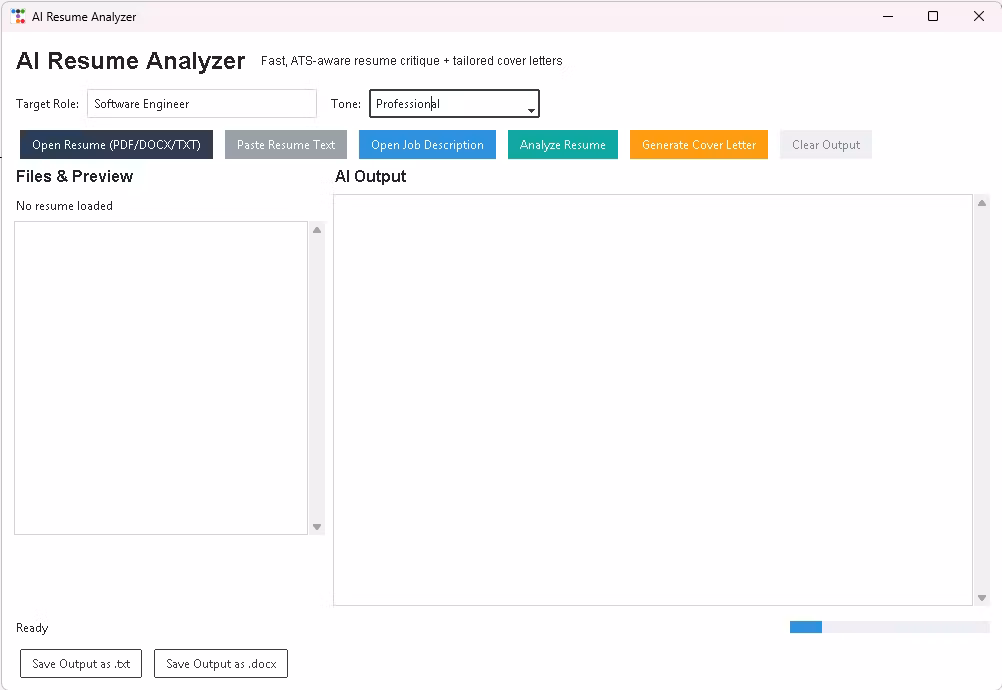This screenshot has width=1002, height=690.
Task: Click the Target Role input field
Action: click(x=201, y=104)
